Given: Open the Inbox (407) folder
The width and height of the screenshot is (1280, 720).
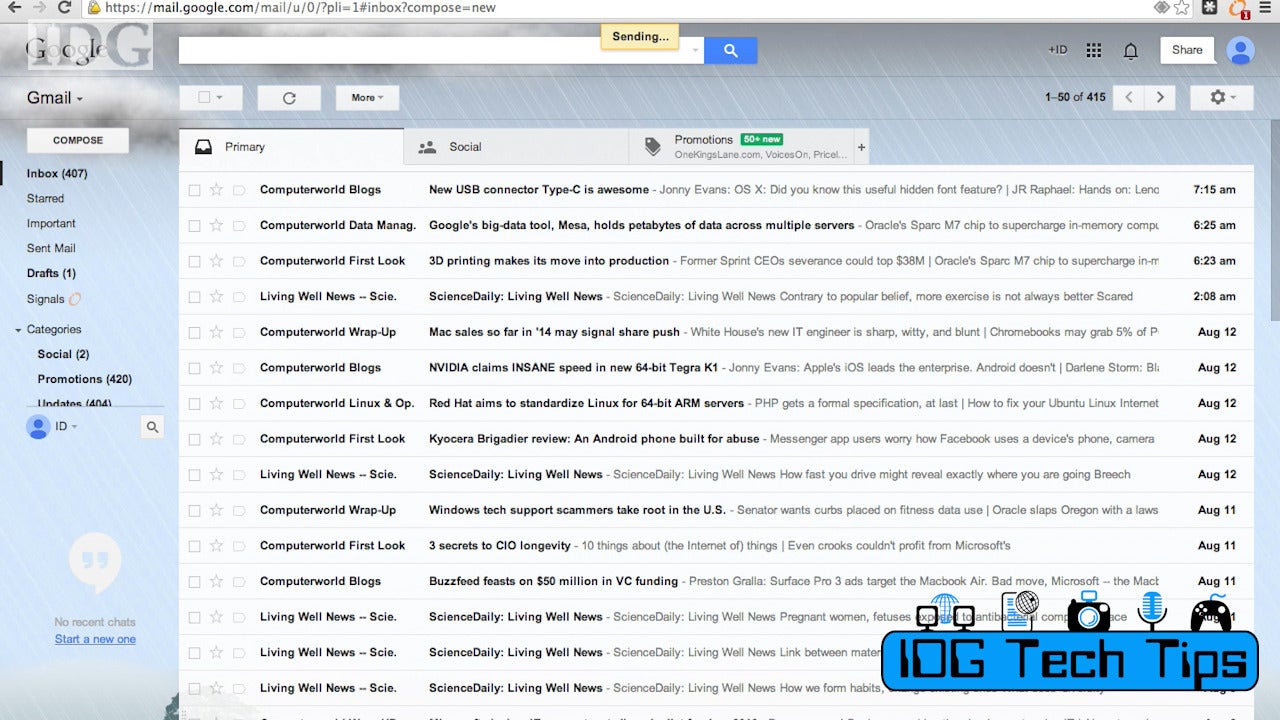Looking at the screenshot, I should click(57, 174).
